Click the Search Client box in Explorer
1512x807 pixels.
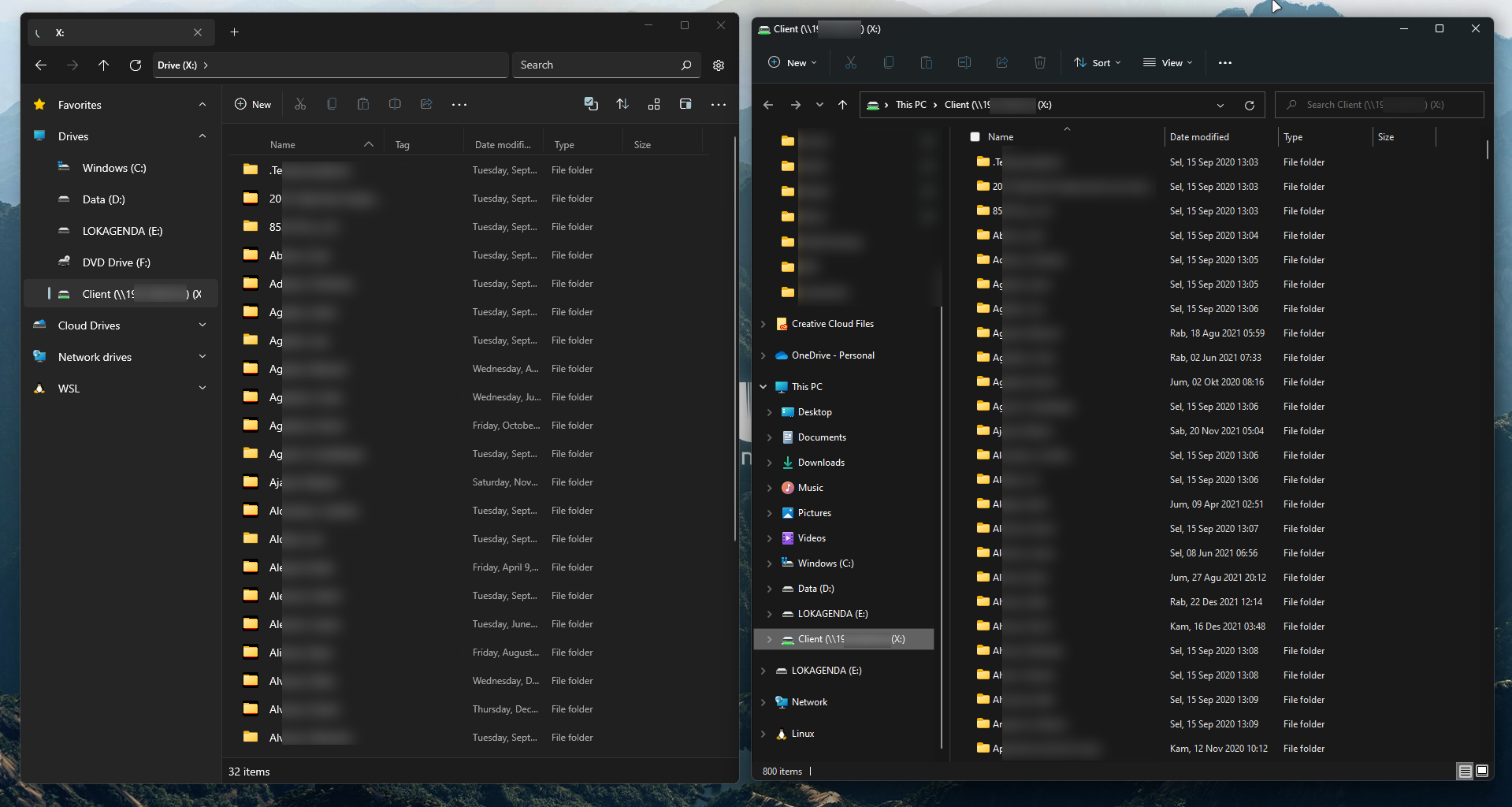point(1379,105)
